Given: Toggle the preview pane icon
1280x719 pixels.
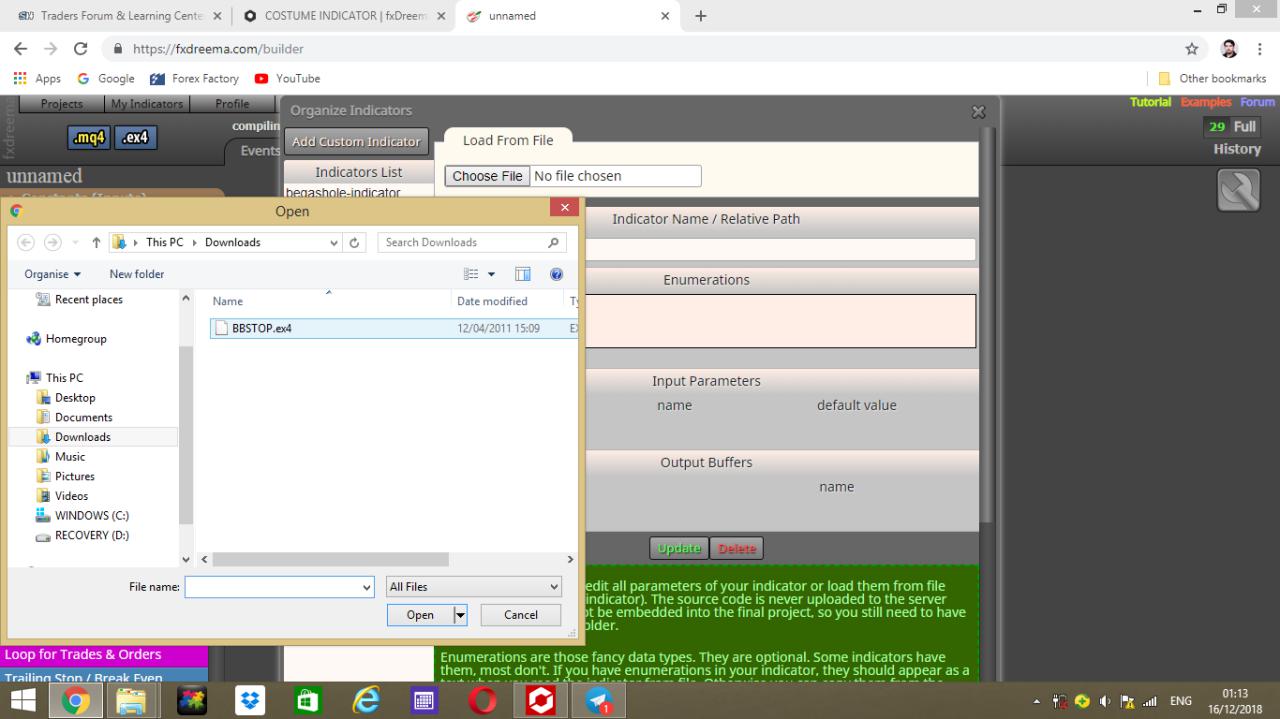Looking at the screenshot, I should click(x=522, y=274).
